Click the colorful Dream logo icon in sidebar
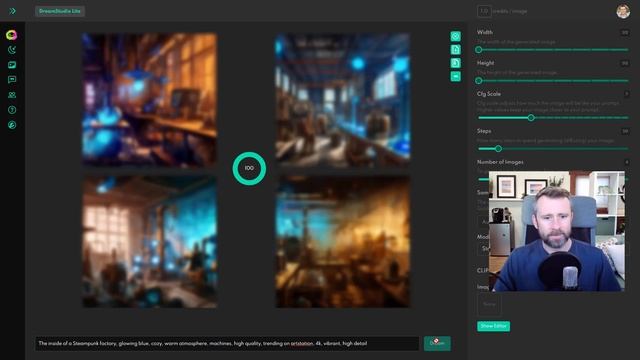 12,35
